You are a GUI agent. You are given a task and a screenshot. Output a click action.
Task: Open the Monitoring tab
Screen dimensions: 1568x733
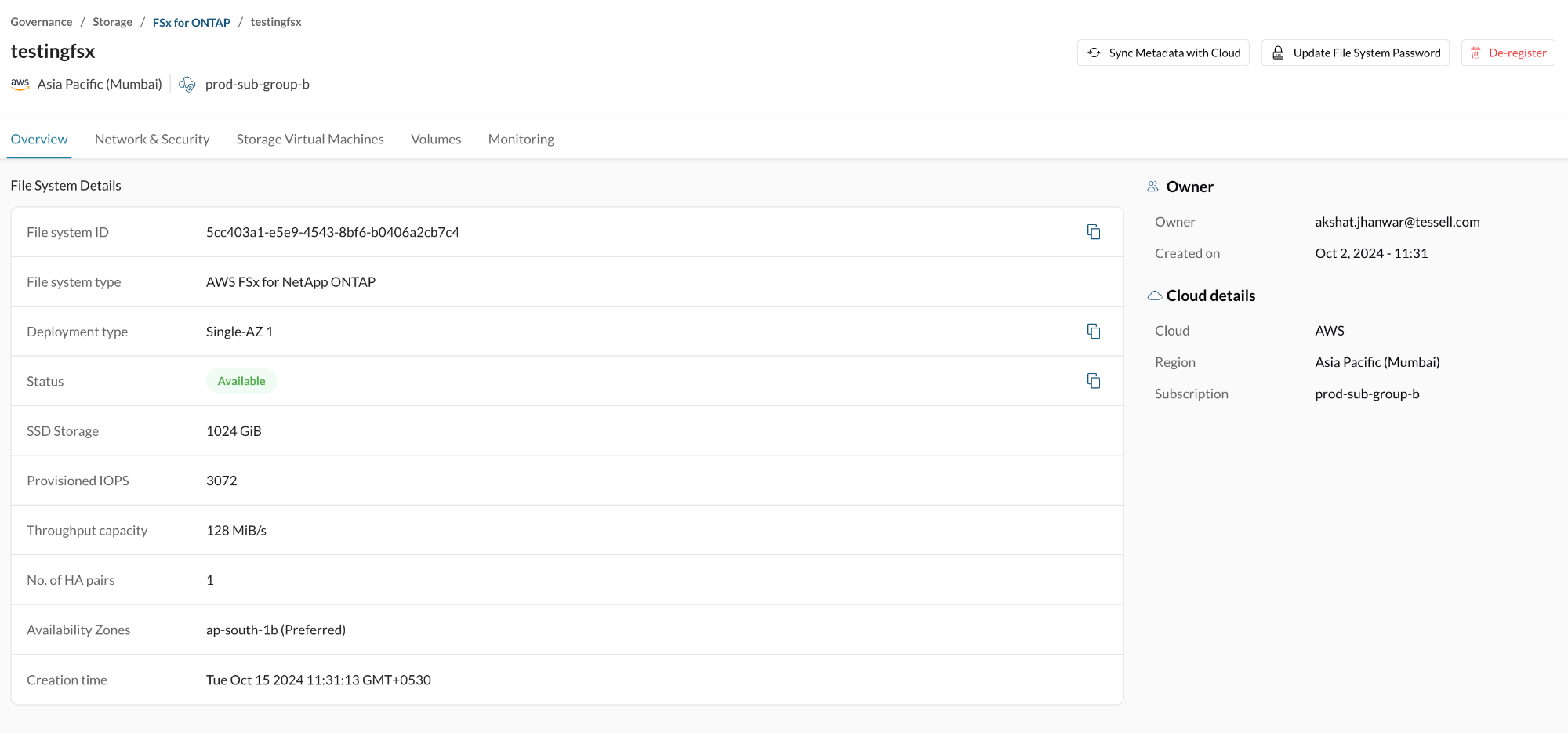[521, 139]
